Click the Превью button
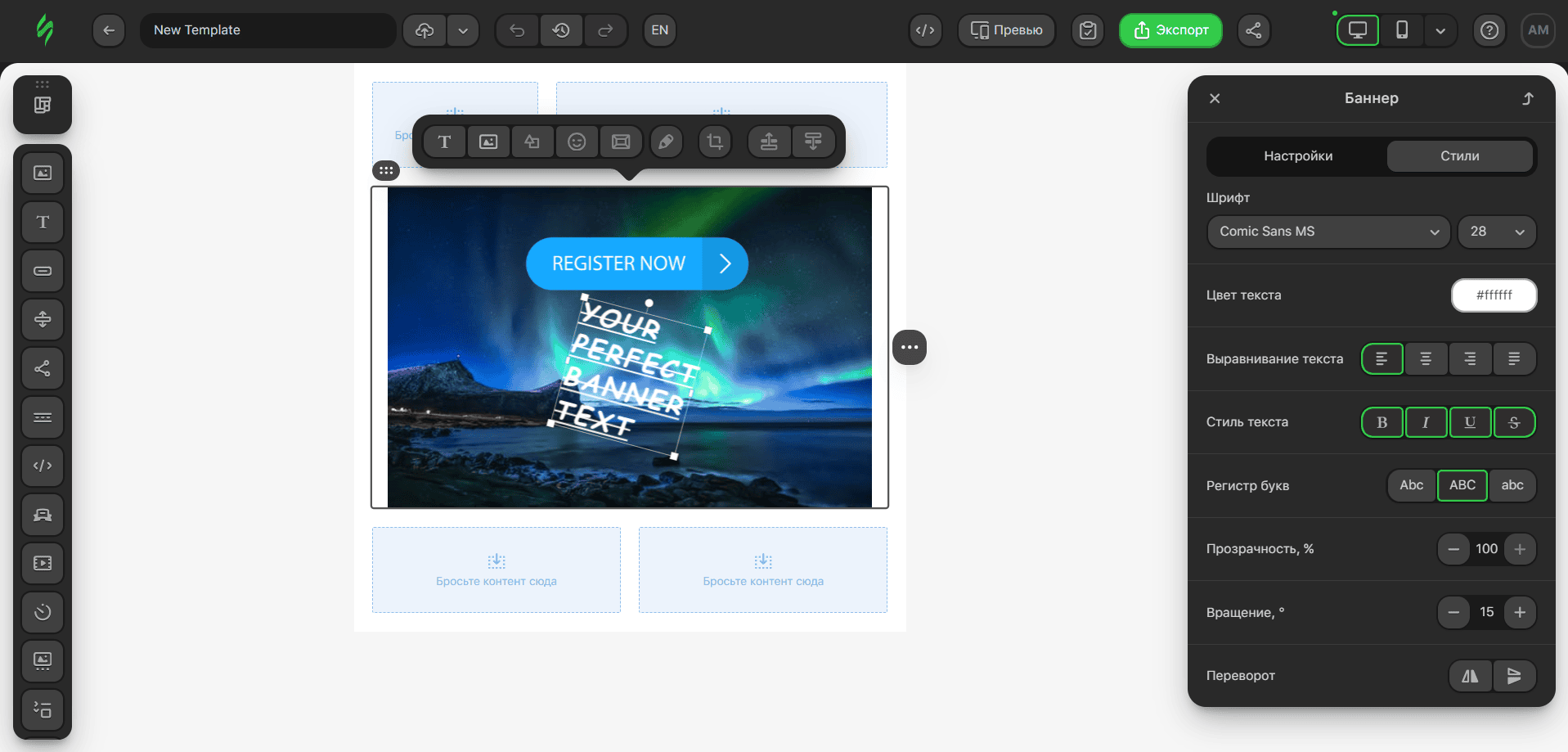 click(x=1006, y=30)
